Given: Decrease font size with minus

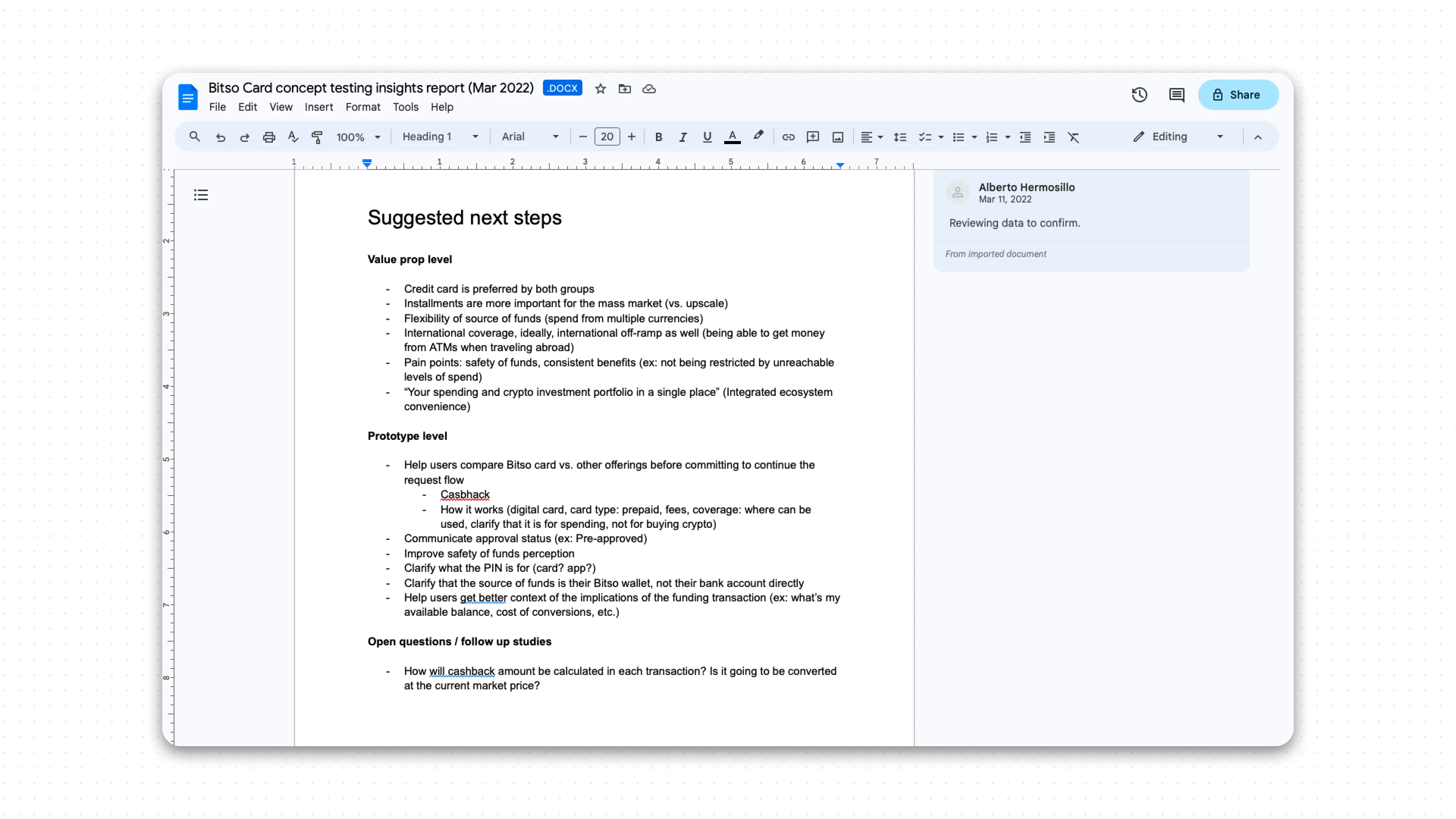Looking at the screenshot, I should [583, 137].
